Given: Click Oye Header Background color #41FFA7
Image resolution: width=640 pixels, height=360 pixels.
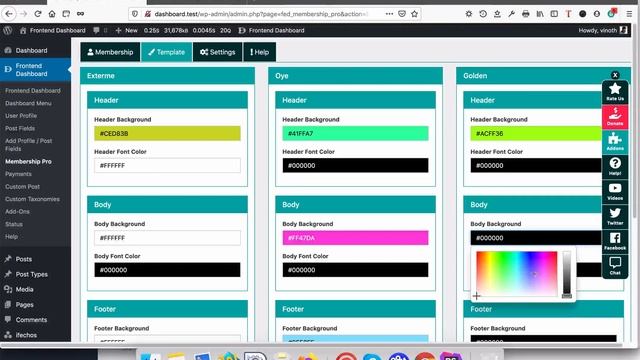Looking at the screenshot, I should click(356, 133).
